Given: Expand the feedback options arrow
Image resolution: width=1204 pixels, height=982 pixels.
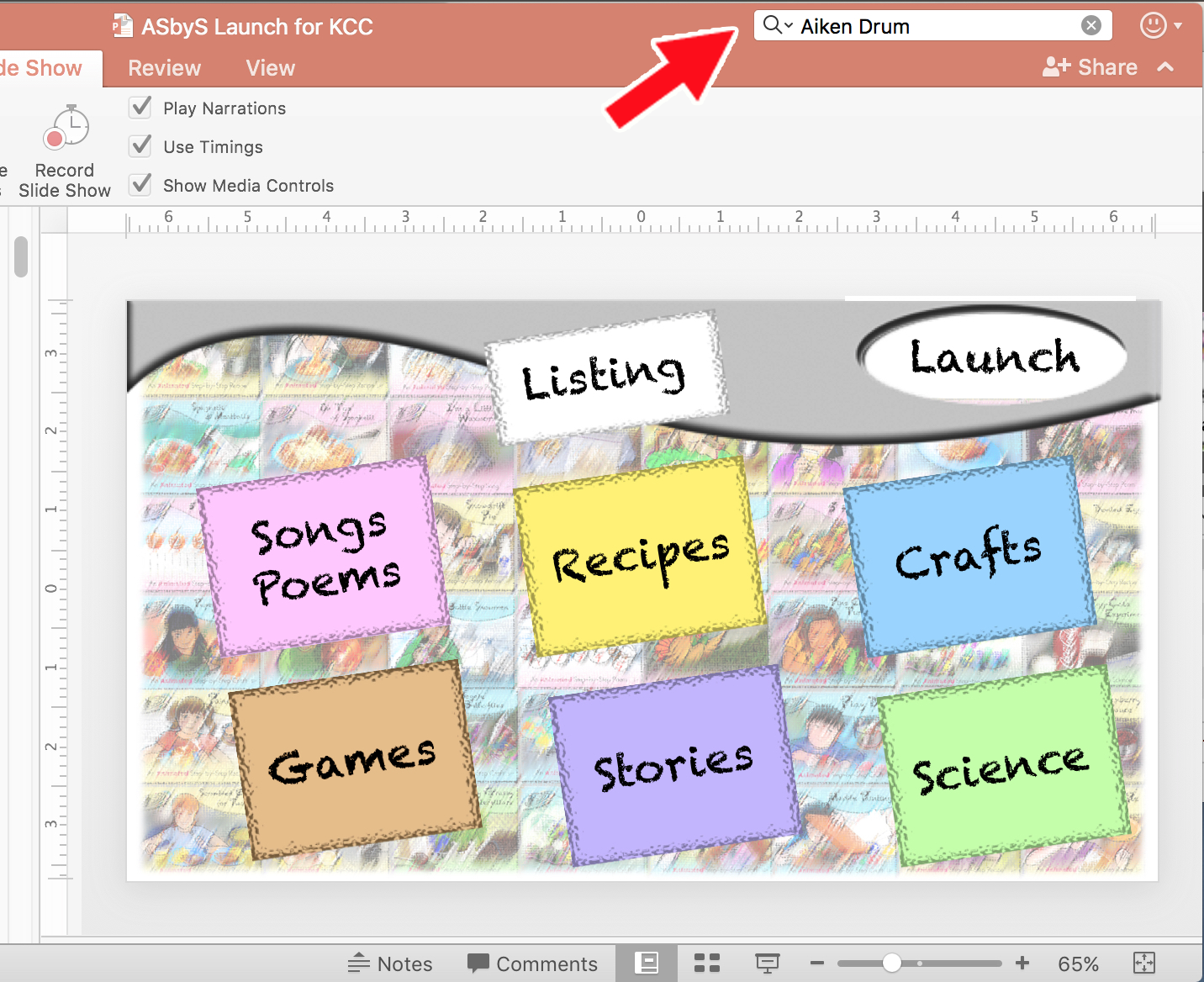Looking at the screenshot, I should [x=1180, y=25].
